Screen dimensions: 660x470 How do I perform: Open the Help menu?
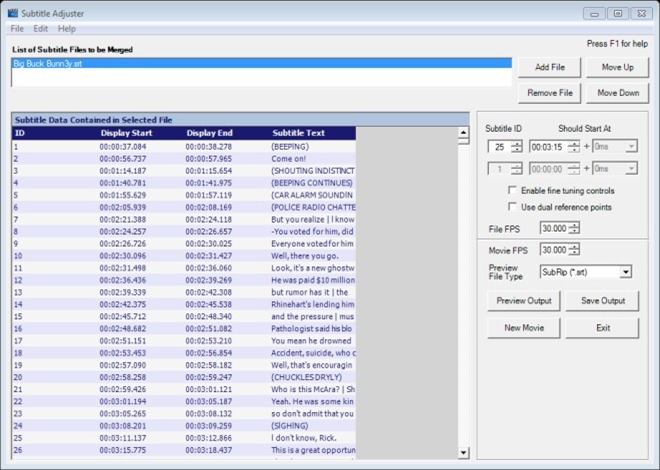pos(67,29)
